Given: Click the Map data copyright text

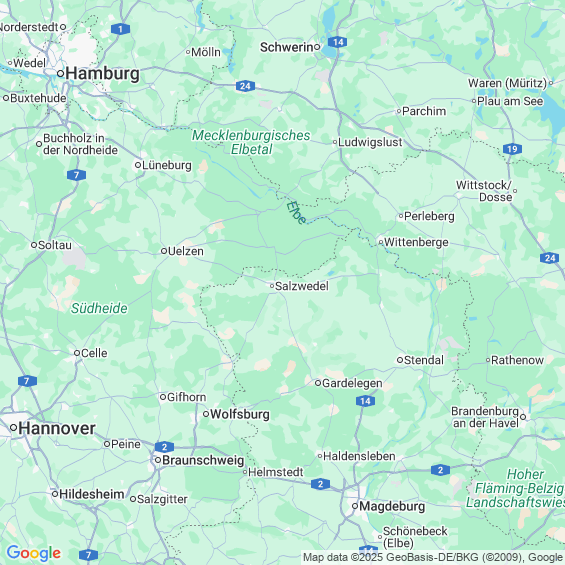Looking at the screenshot, I should 433,557.
